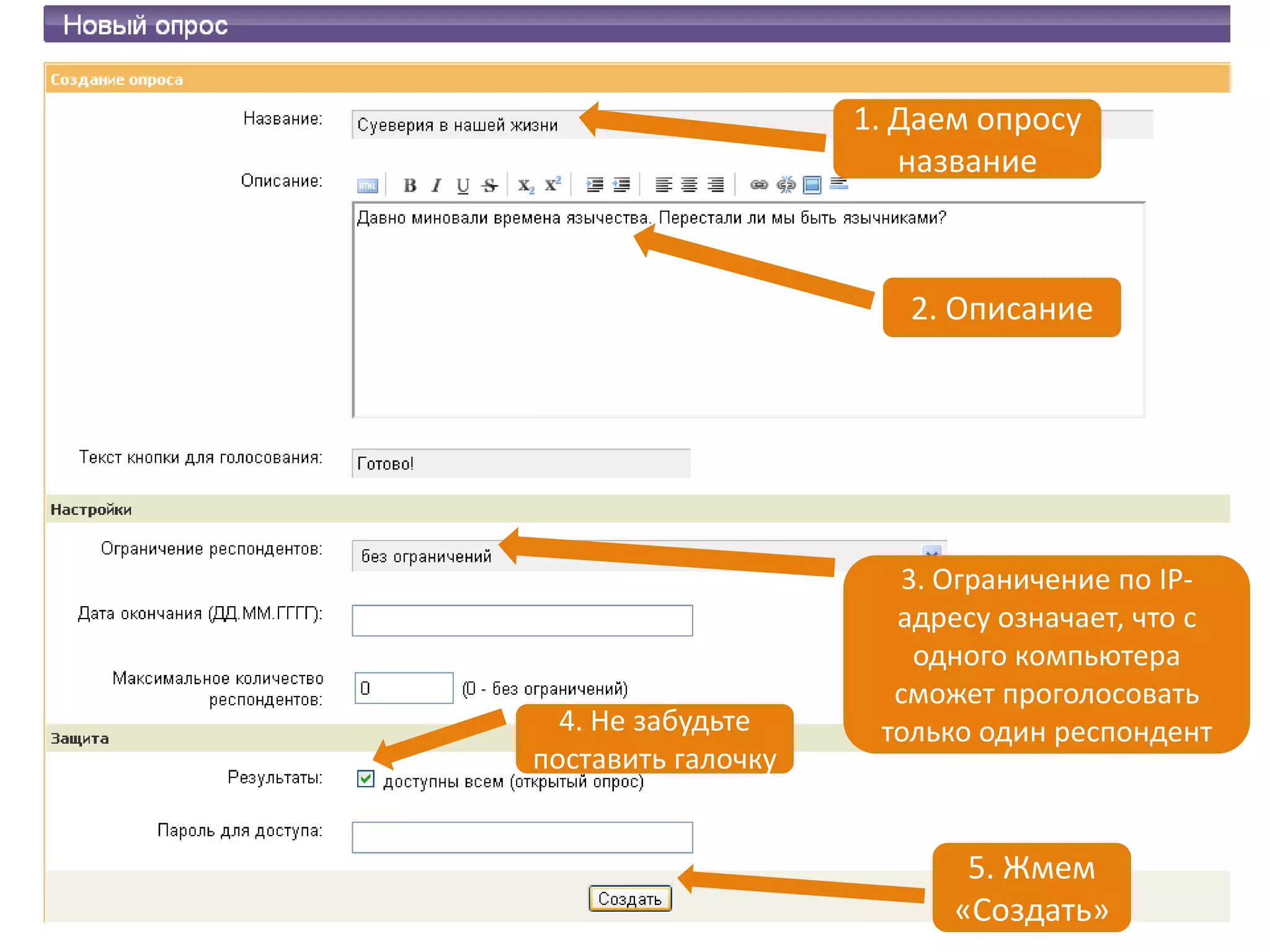This screenshot has height=952, width=1270.
Task: Click the end date input field
Action: [522, 620]
